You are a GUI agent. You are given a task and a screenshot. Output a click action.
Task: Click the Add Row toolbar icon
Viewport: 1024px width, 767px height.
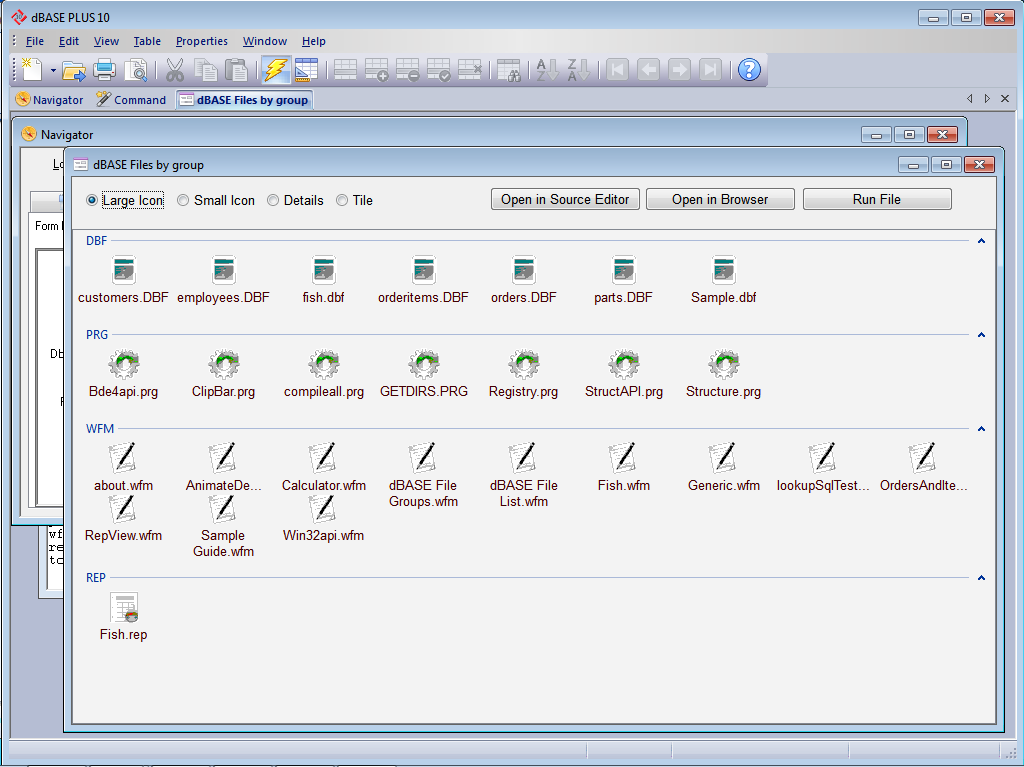tap(376, 70)
